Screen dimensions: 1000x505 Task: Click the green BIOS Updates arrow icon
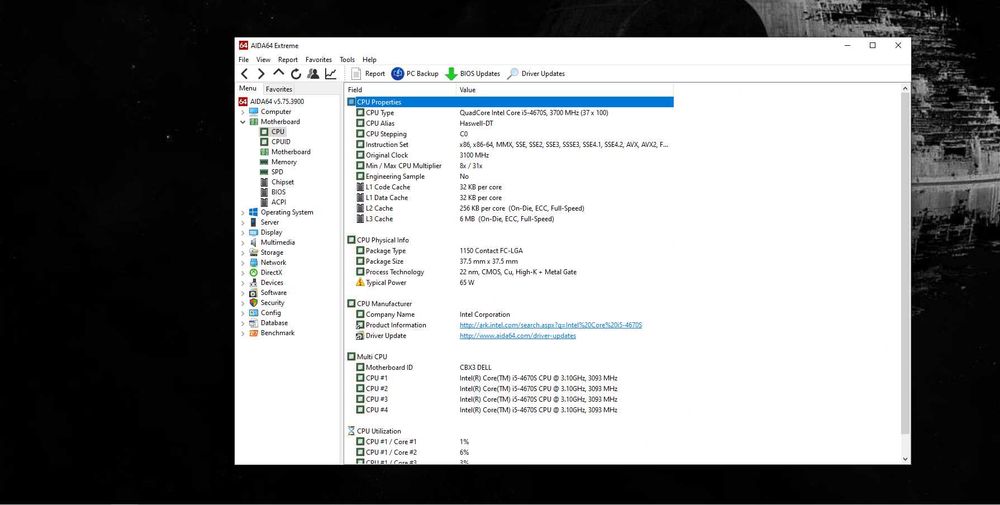coord(452,74)
